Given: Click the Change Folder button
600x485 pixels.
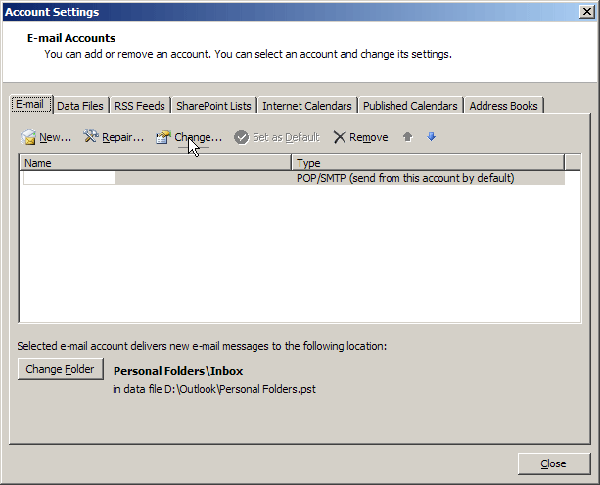Looking at the screenshot, I should [x=60, y=369].
